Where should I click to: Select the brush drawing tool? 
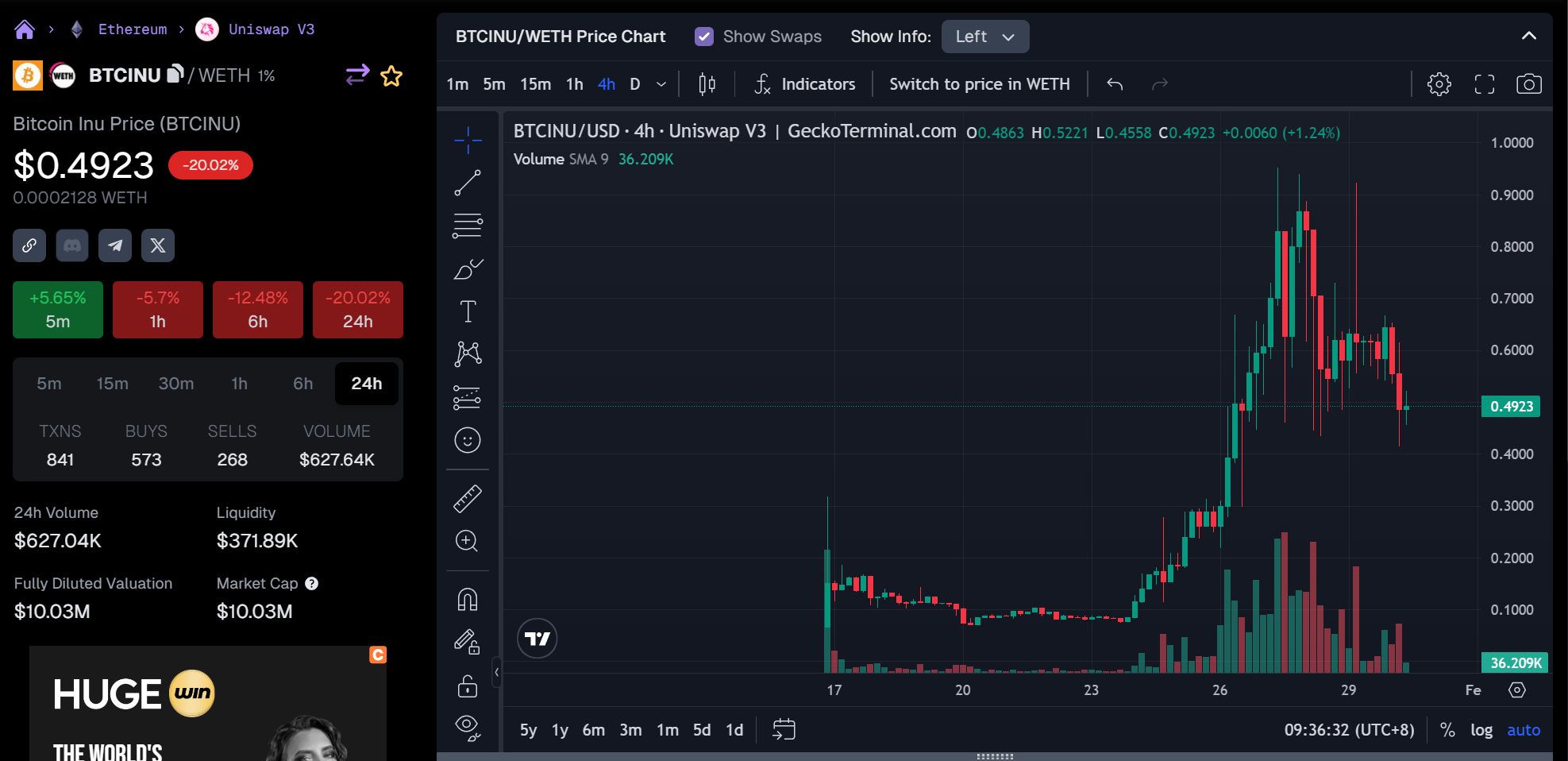point(468,268)
